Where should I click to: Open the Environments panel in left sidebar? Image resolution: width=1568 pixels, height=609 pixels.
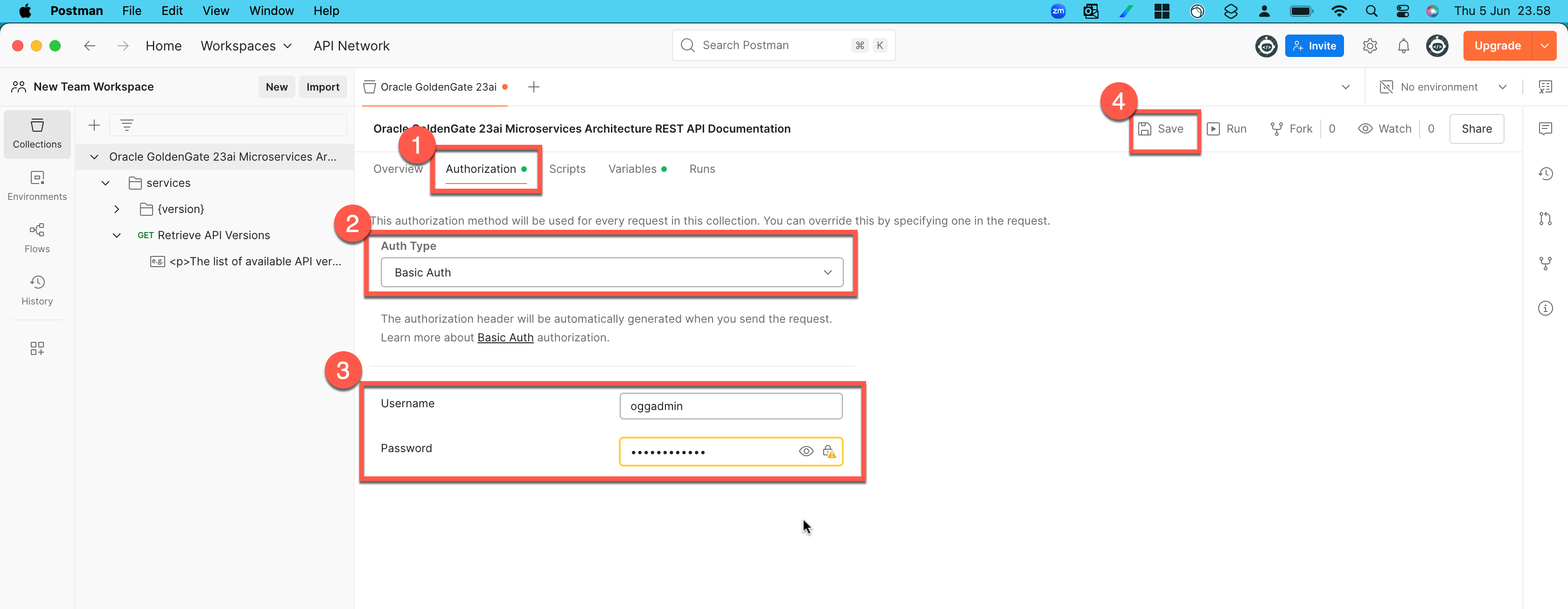point(37,186)
